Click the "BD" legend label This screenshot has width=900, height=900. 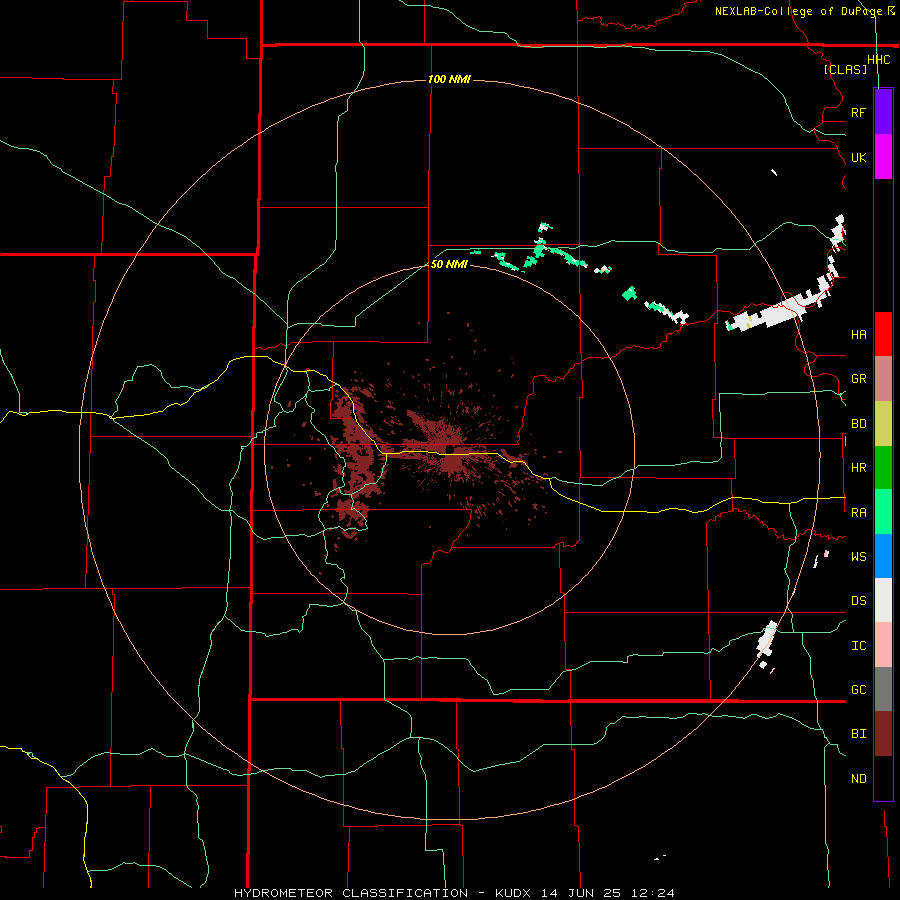858,424
